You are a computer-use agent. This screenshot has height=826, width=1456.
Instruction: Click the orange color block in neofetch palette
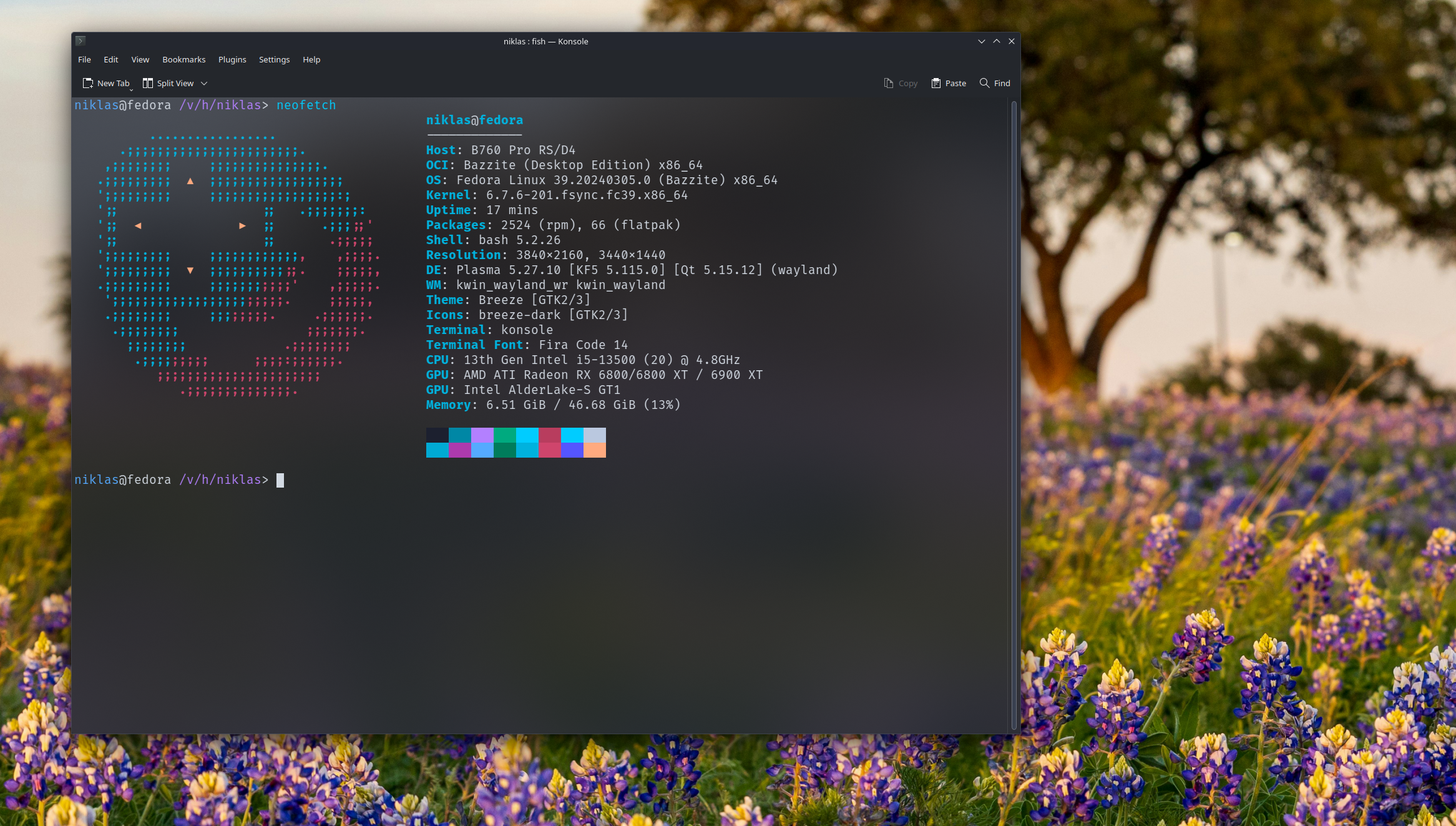[594, 450]
